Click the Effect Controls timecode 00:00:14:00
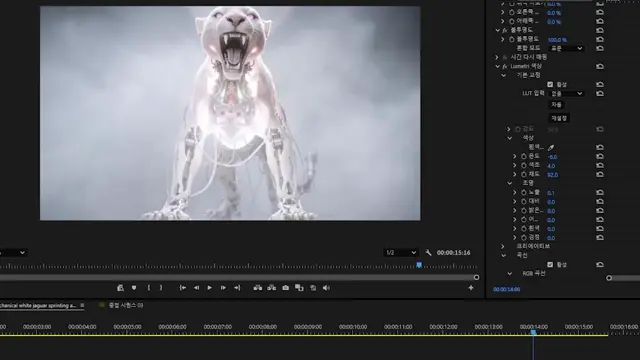The width and height of the screenshot is (640, 360). pyautogui.click(x=507, y=289)
